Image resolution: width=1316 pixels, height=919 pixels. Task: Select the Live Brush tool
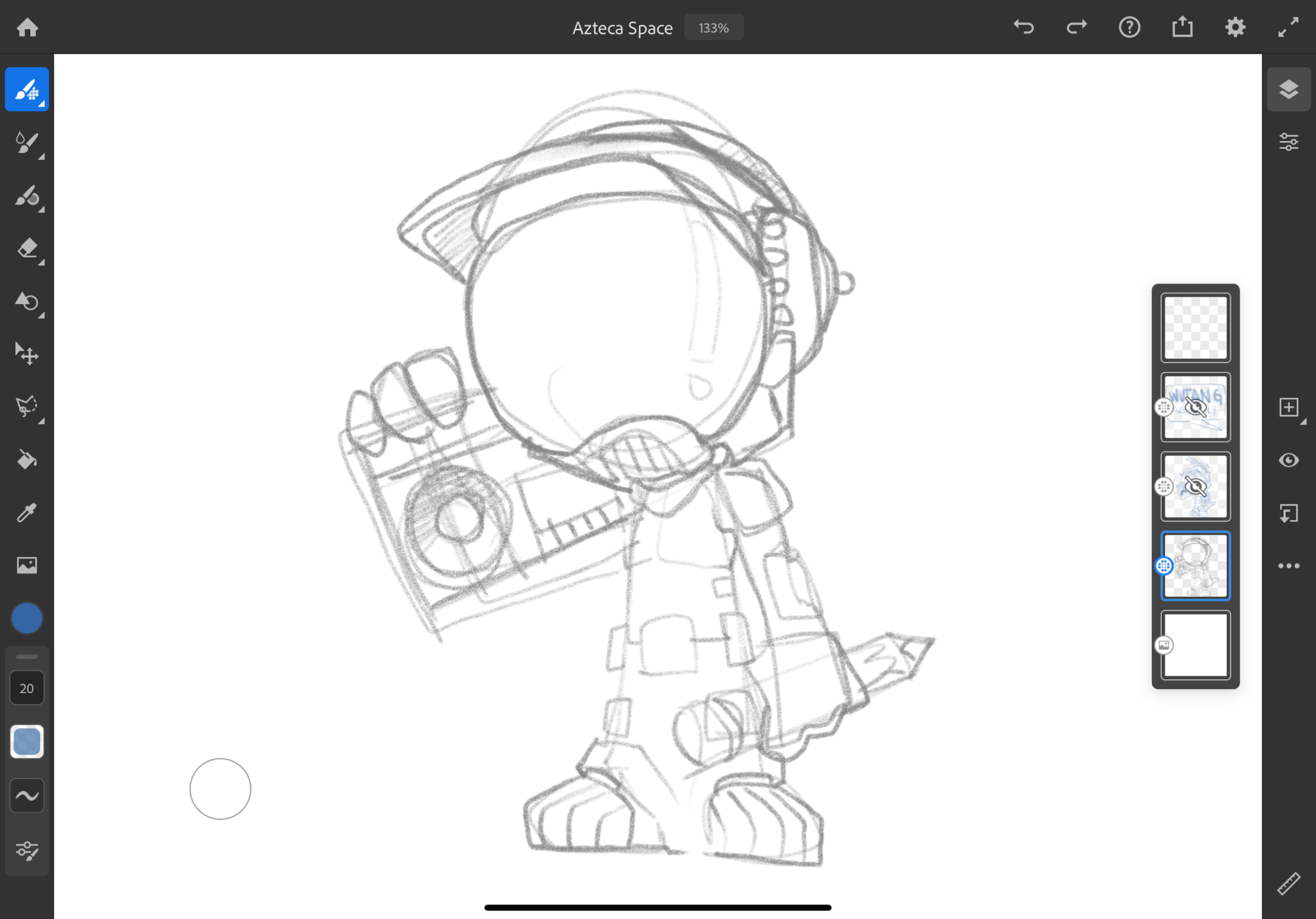pyautogui.click(x=27, y=143)
